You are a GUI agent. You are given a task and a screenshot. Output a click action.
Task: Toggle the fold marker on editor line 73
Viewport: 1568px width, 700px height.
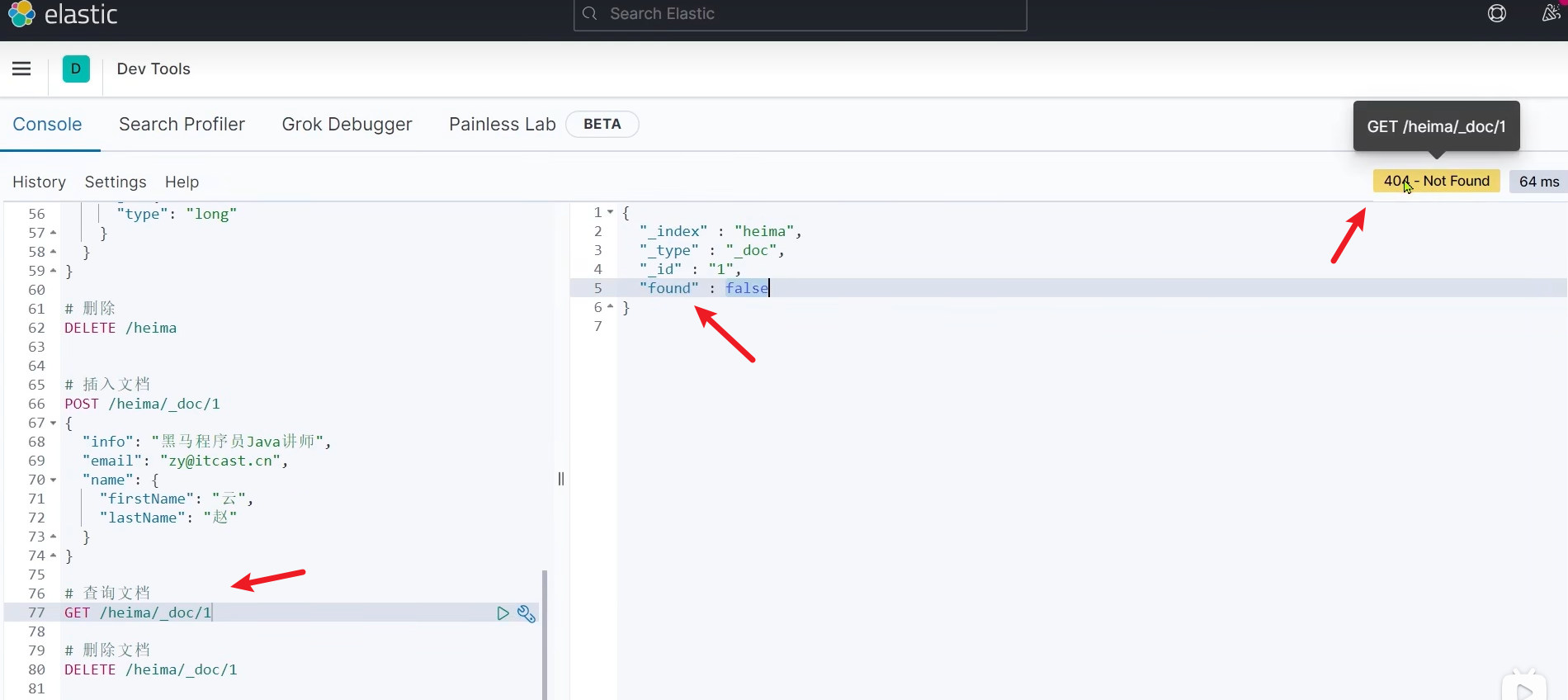click(x=54, y=537)
